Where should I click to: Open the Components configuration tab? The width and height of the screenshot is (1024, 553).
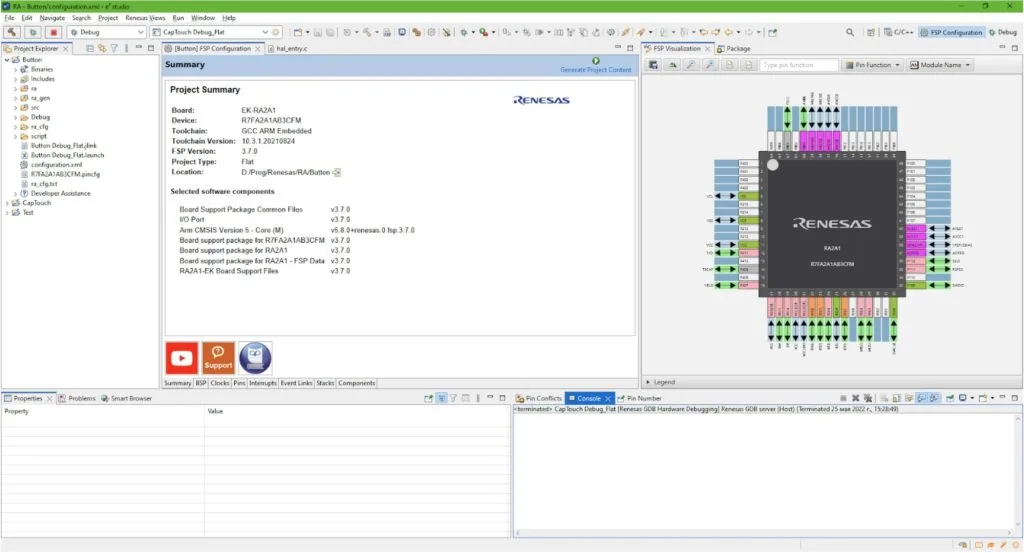pyautogui.click(x=357, y=383)
